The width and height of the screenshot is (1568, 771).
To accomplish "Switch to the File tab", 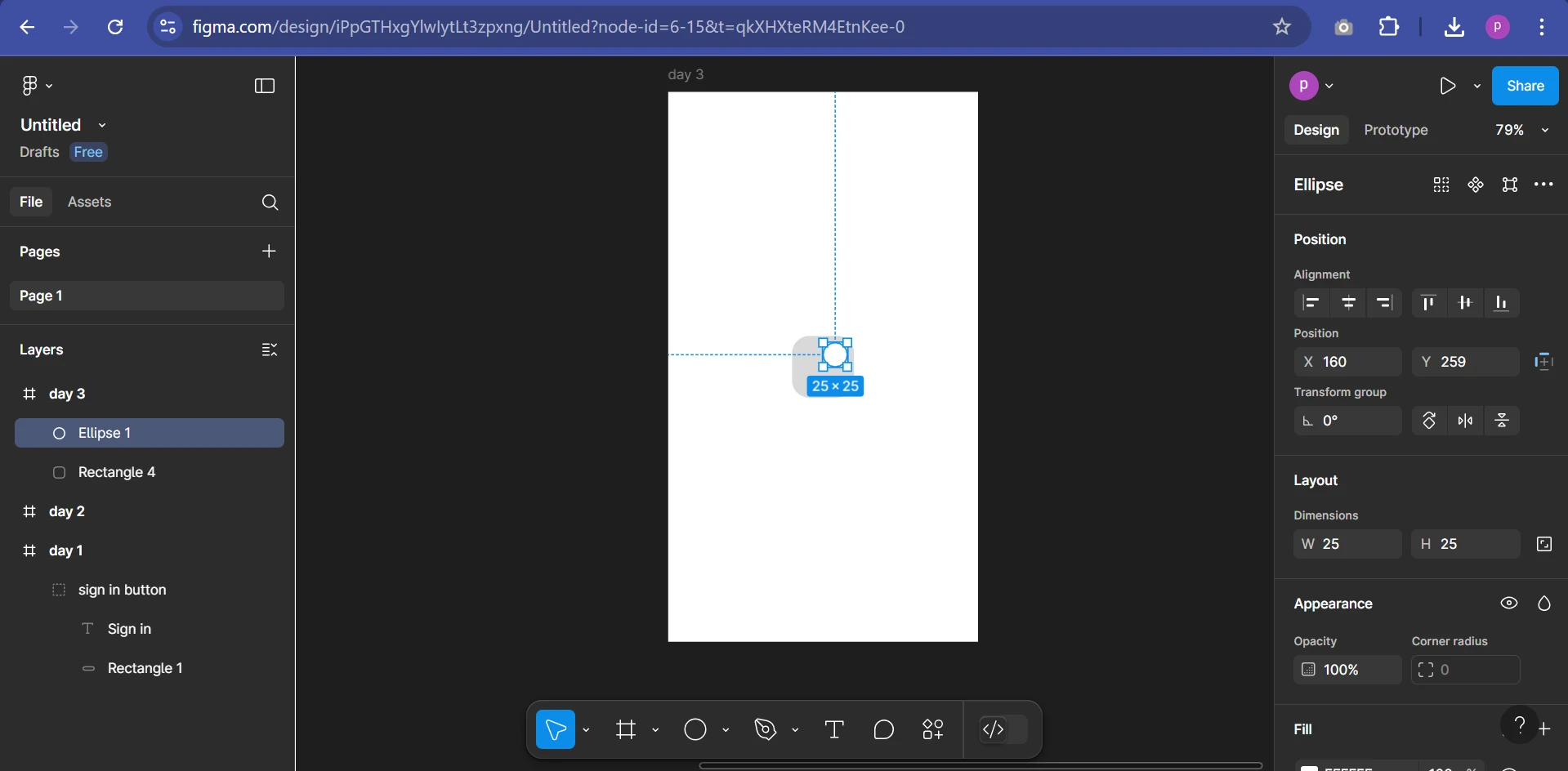I will (x=31, y=202).
